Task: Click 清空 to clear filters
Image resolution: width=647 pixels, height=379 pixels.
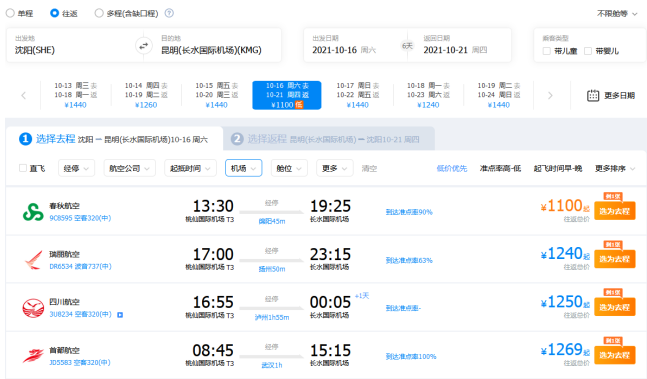Action: (x=369, y=168)
